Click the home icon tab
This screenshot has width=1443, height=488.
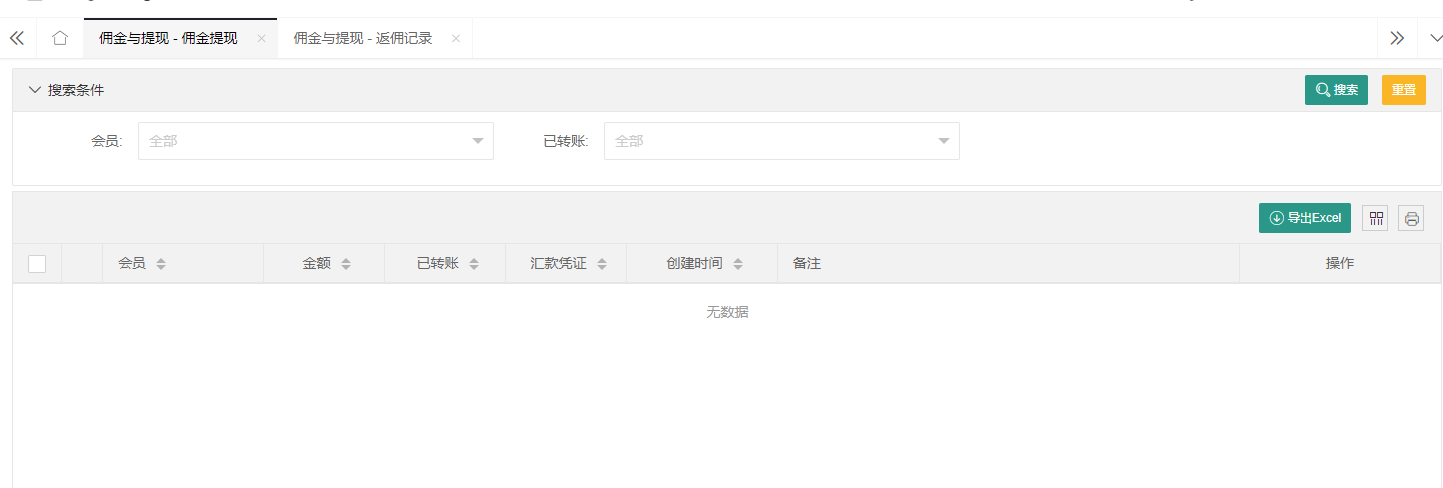pyautogui.click(x=60, y=38)
